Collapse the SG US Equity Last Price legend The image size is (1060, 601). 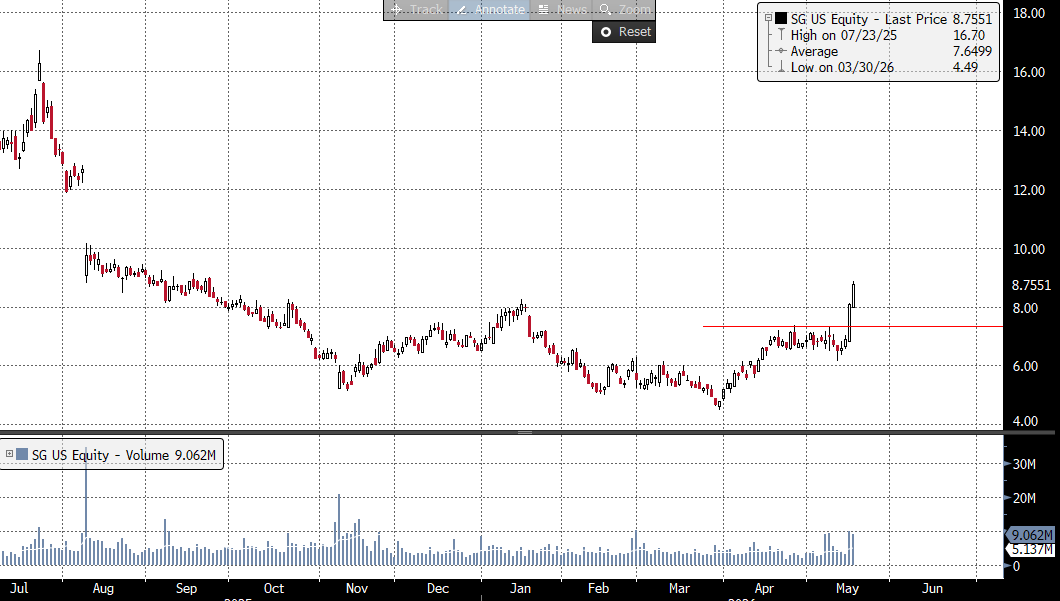pos(768,19)
